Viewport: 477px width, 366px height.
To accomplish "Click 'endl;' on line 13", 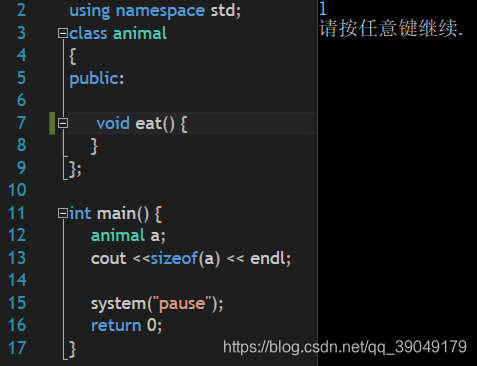I will tap(270, 258).
